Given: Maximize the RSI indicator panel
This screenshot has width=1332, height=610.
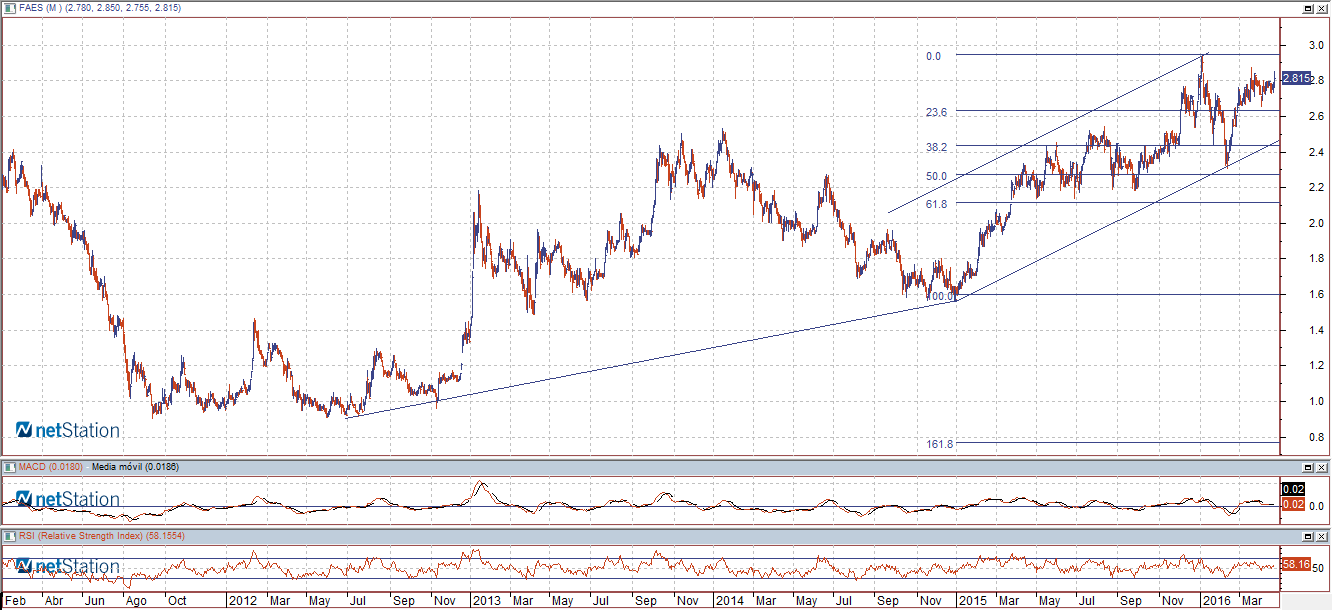Looking at the screenshot, I should [1308, 537].
